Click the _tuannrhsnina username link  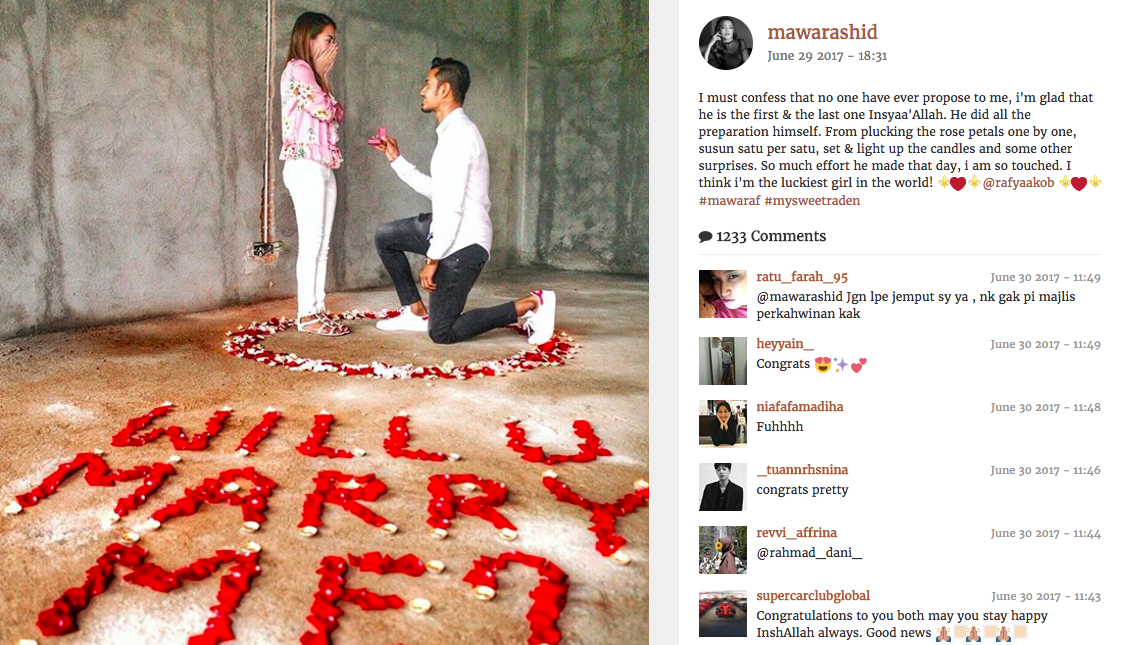pyautogui.click(x=802, y=469)
